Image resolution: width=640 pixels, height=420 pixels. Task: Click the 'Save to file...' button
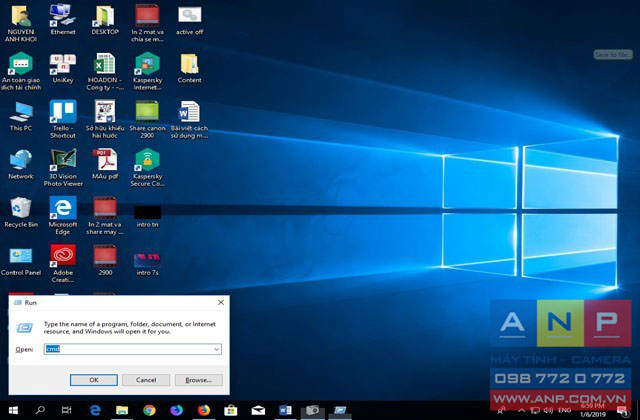[613, 54]
